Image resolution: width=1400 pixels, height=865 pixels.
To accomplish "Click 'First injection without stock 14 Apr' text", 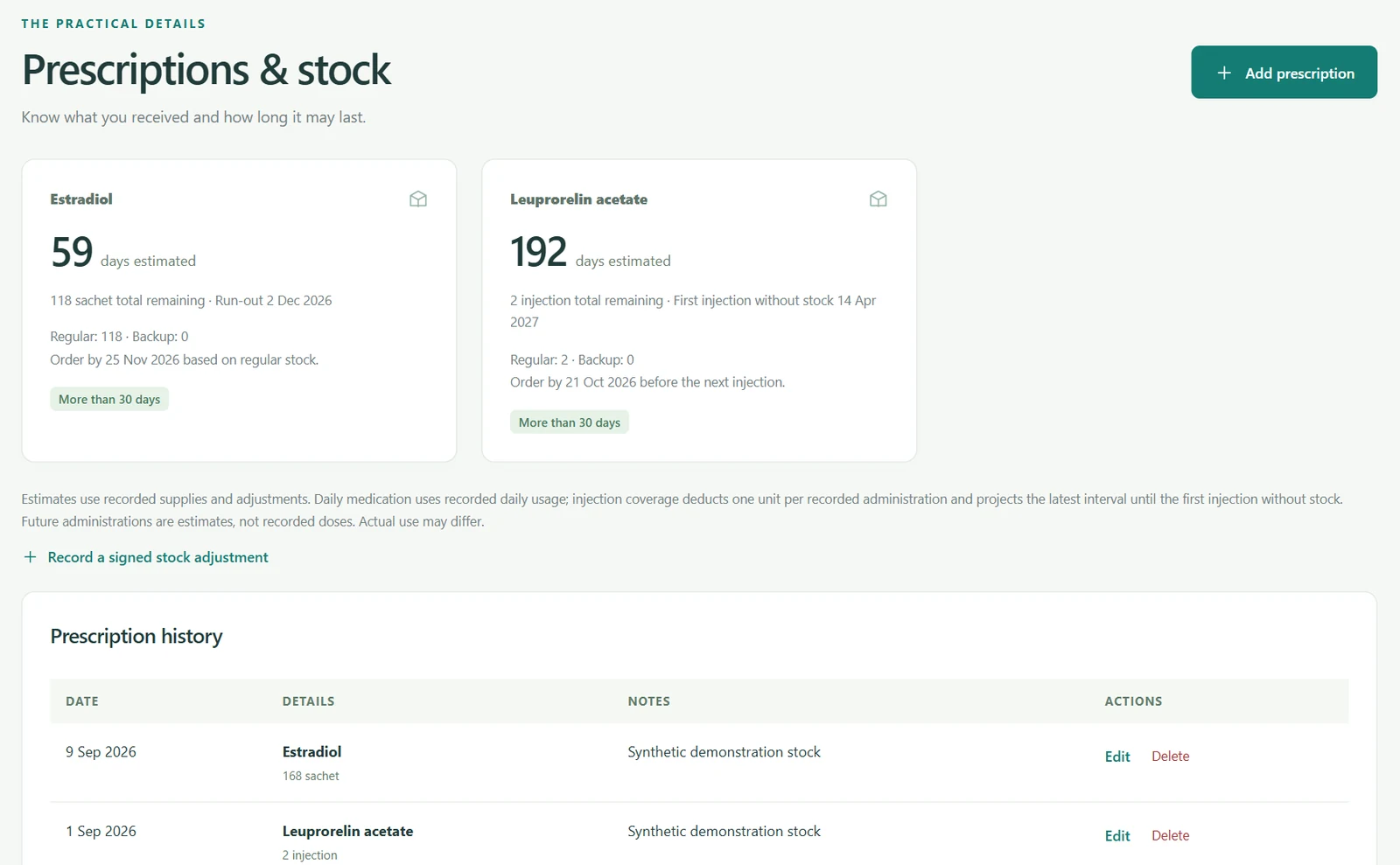I will (x=774, y=301).
